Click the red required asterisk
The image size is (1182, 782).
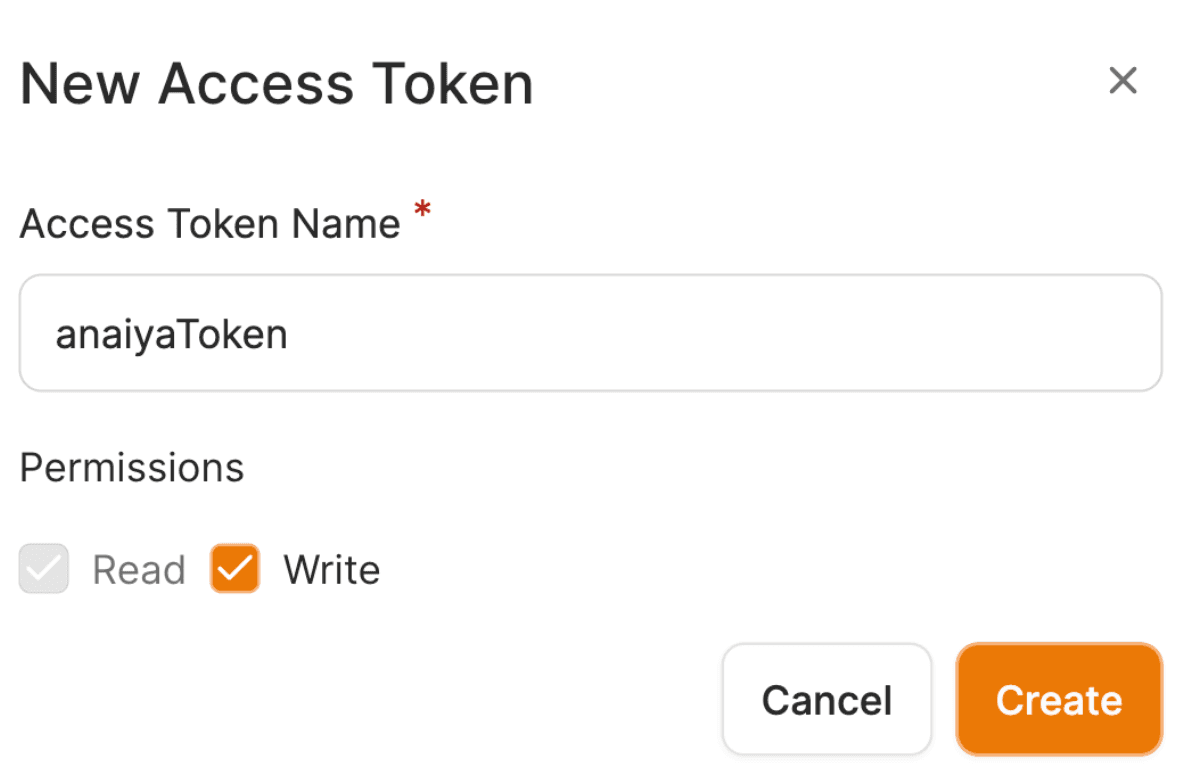pyautogui.click(x=423, y=211)
